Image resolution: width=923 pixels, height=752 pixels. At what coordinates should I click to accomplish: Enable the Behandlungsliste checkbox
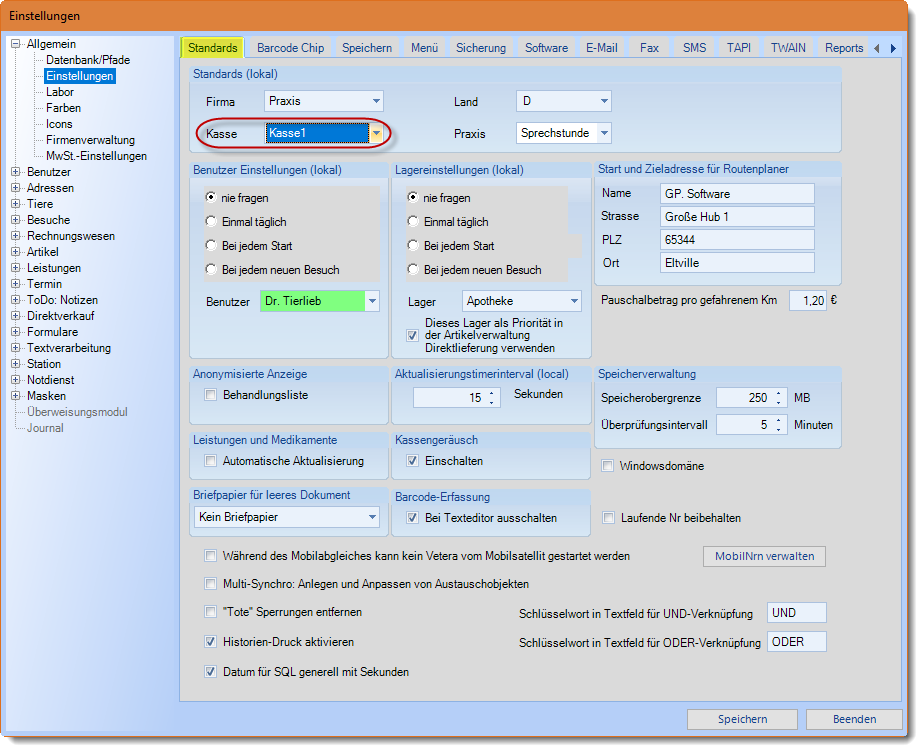(211, 395)
